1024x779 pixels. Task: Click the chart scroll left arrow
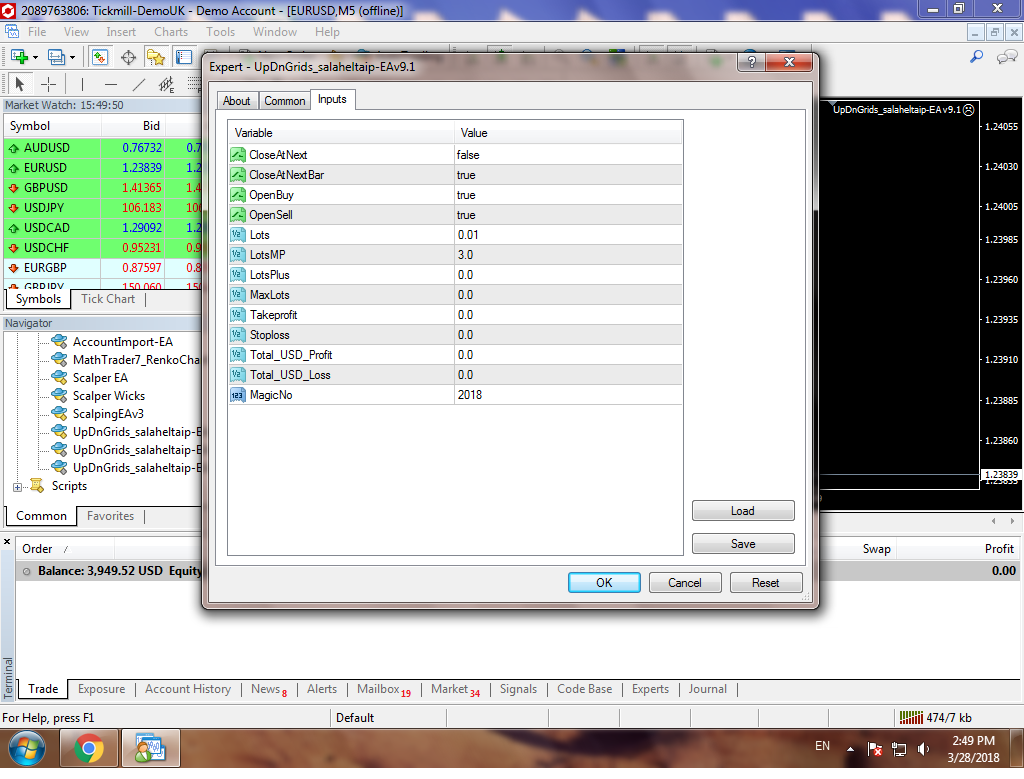coord(994,521)
